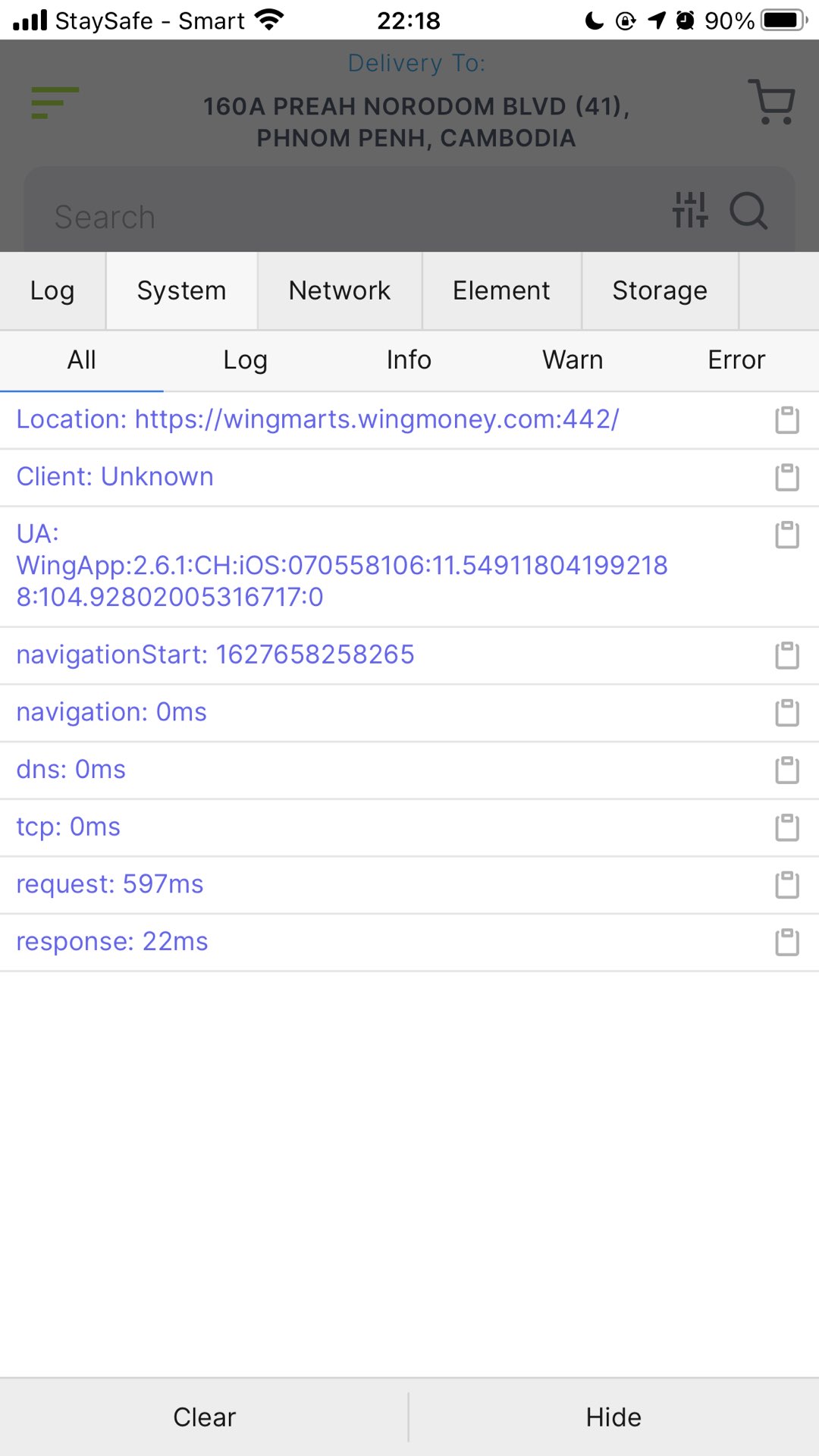The image size is (819, 1456).
Task: Clear the console log
Action: tap(204, 1417)
